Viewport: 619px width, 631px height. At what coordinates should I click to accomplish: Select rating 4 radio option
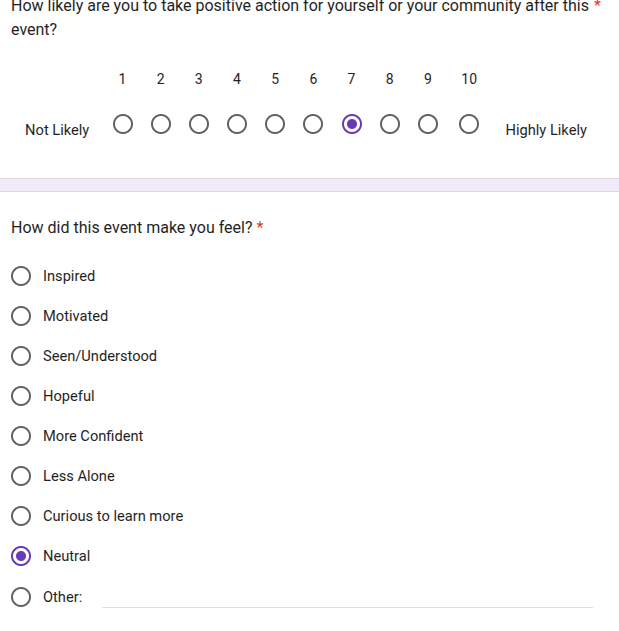237,125
